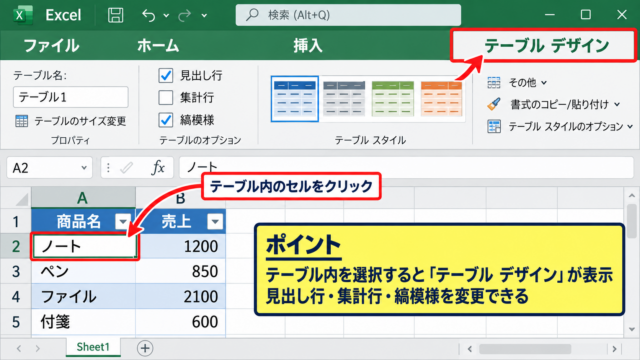Click the vertical scrollbar down arrow
Screen dimensions: 640x360
pos(632,329)
